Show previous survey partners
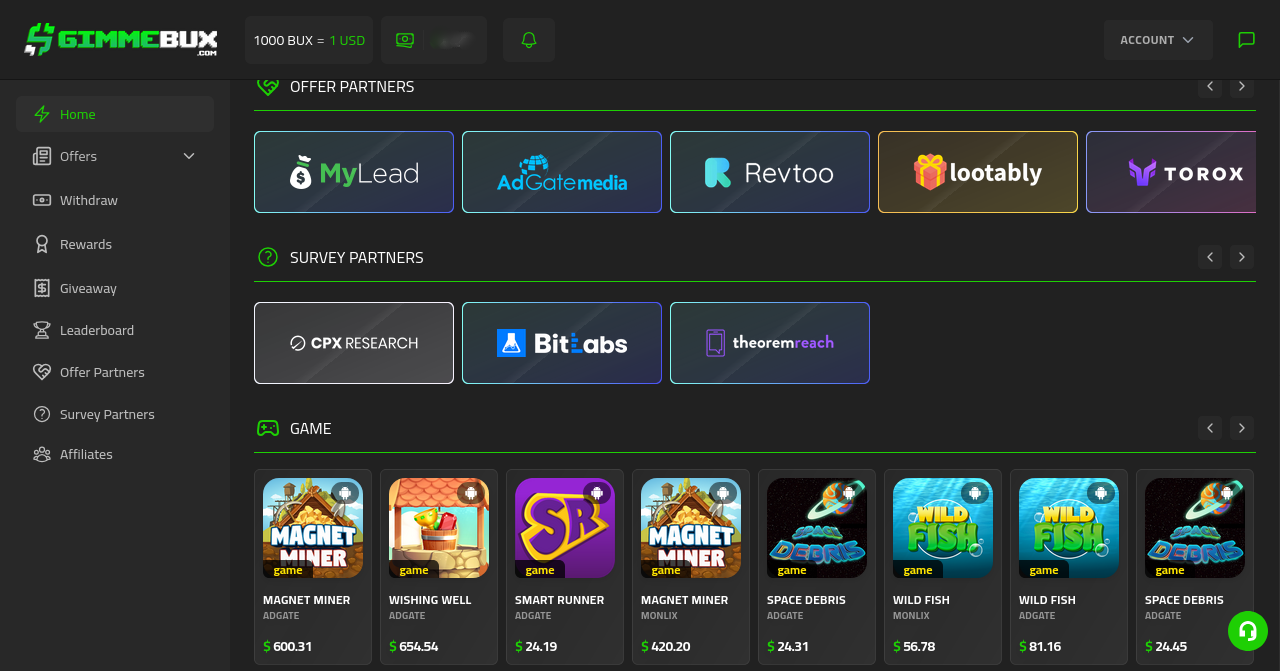Viewport: 1280px width, 671px height. click(1210, 257)
